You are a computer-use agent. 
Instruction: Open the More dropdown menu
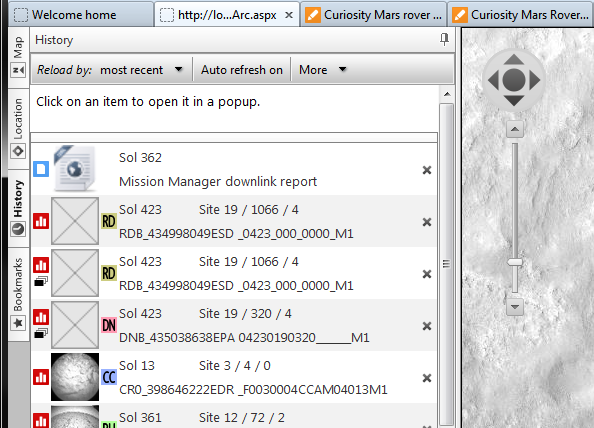[x=322, y=70]
